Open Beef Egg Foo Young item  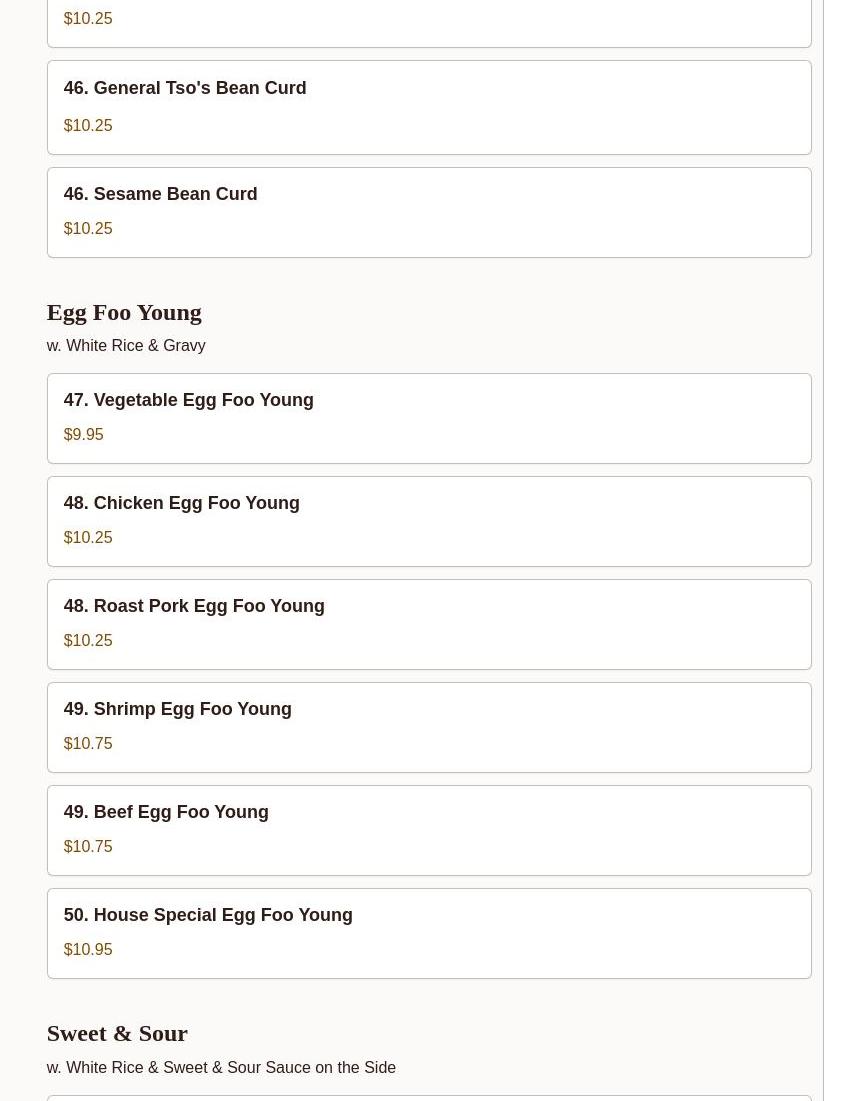coord(166,812)
